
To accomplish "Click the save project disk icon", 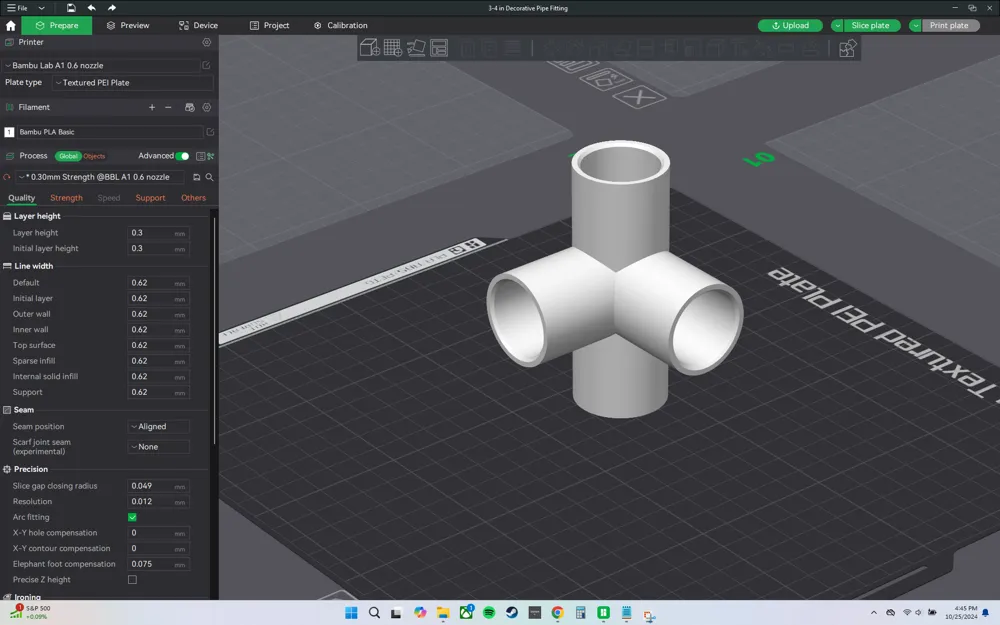I will point(71,8).
